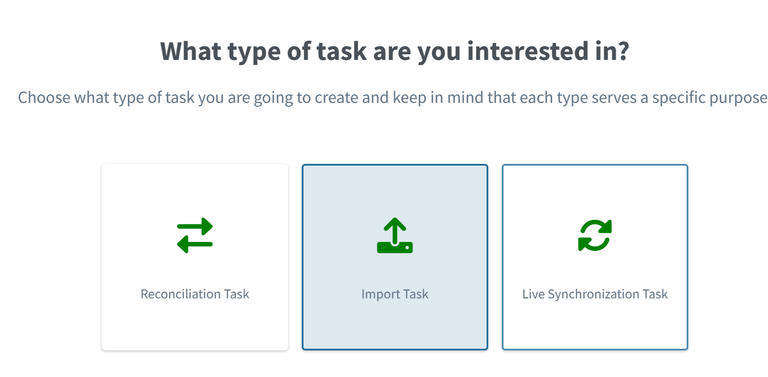Select the Reconciliation Task card
Screen dimensions: 768x377
coord(195,257)
